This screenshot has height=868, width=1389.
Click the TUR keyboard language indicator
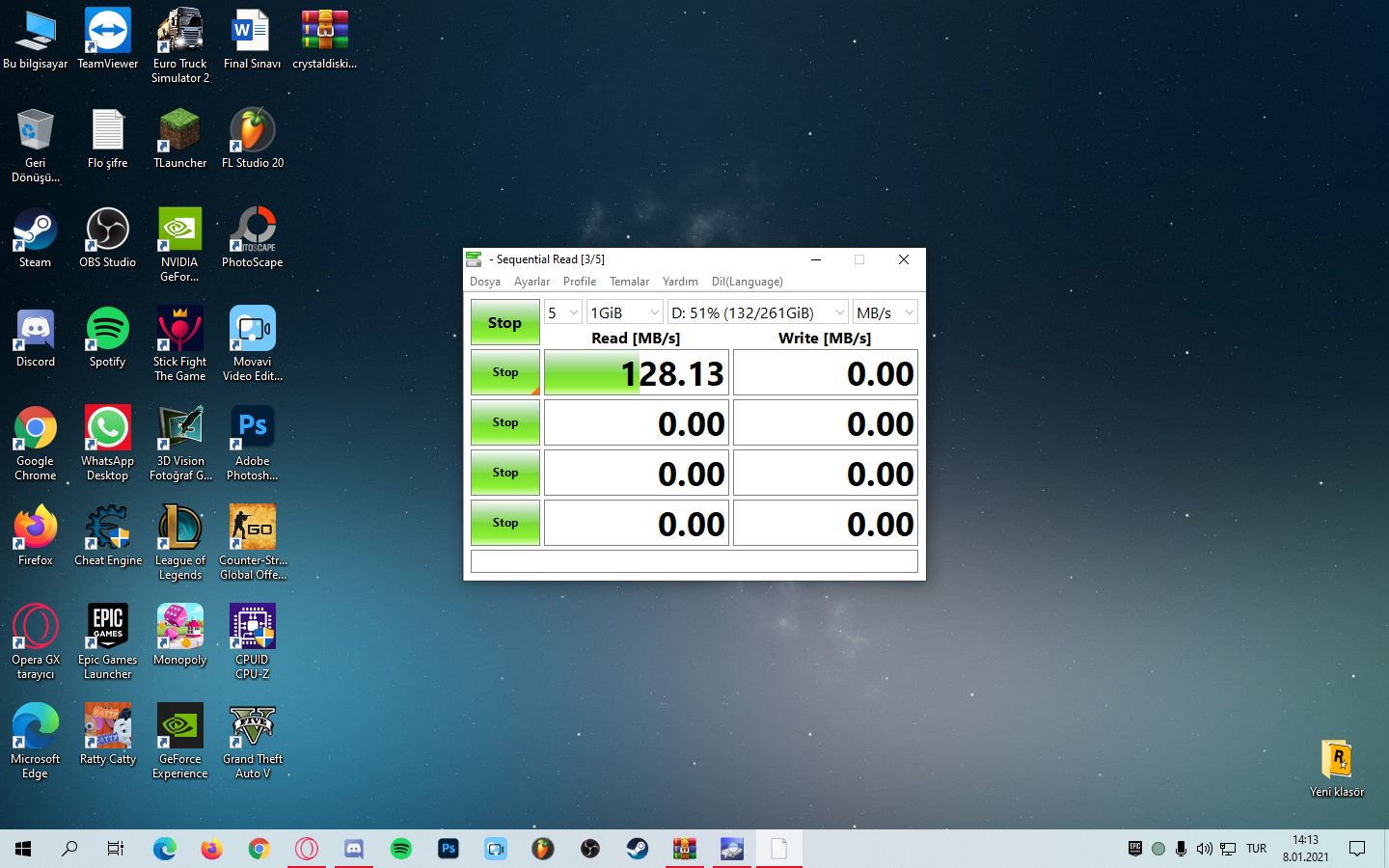click(x=1256, y=849)
